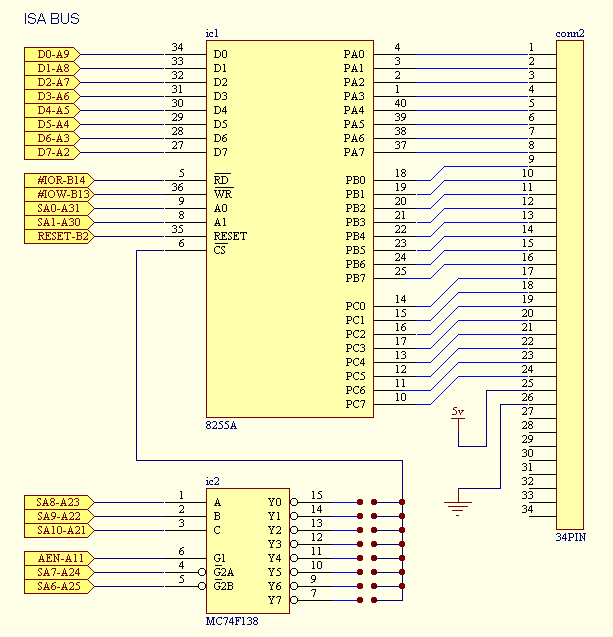Image resolution: width=613 pixels, height=637 pixels.
Task: Select the RESET pin label inside ic1
Action: (x=230, y=236)
